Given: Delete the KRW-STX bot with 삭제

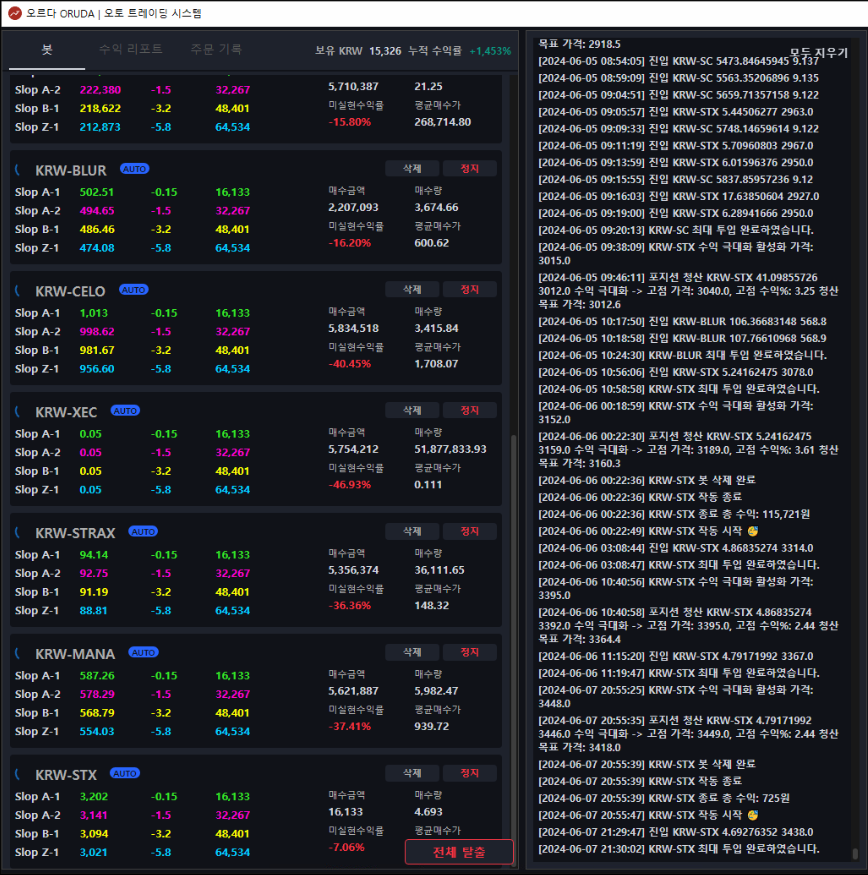Looking at the screenshot, I should pyautogui.click(x=412, y=773).
